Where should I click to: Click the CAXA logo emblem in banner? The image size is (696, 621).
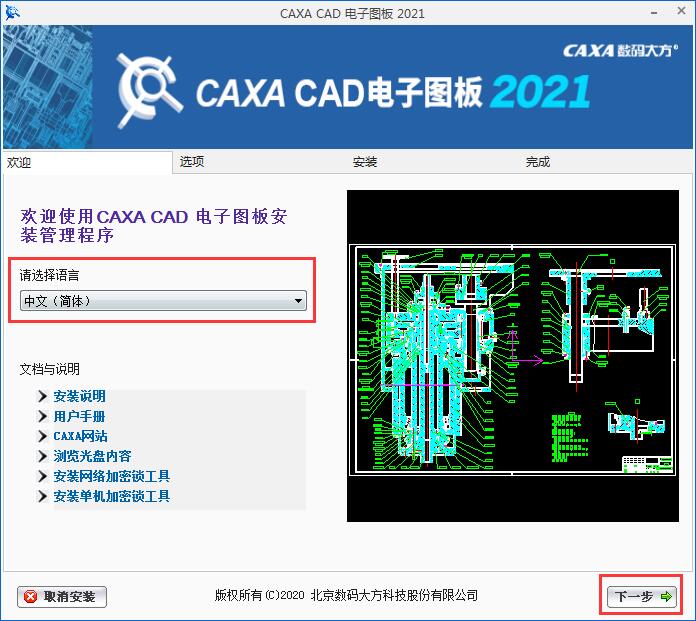(x=149, y=90)
